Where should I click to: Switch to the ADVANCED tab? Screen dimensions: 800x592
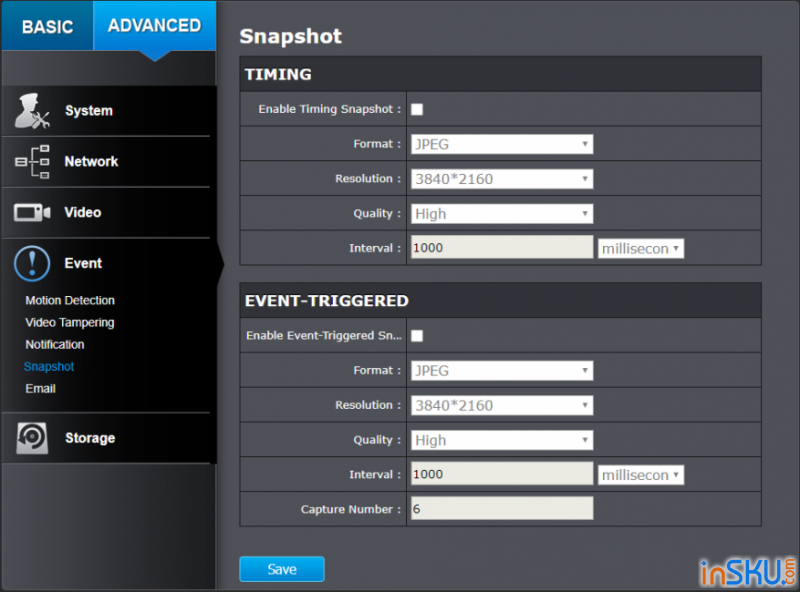pos(155,26)
